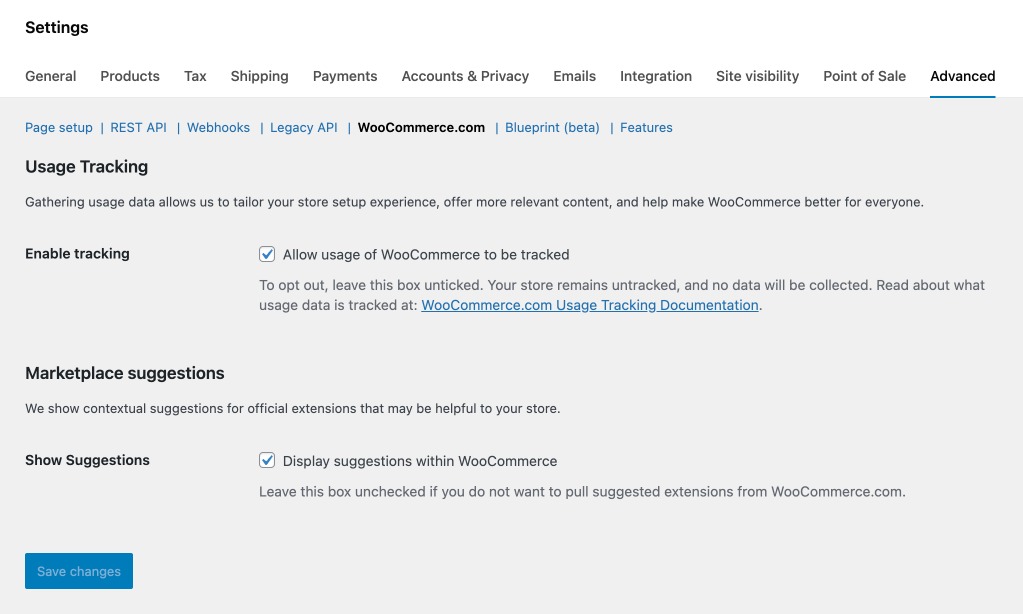The image size is (1023, 614).
Task: View the Legacy API settings
Action: [303, 127]
